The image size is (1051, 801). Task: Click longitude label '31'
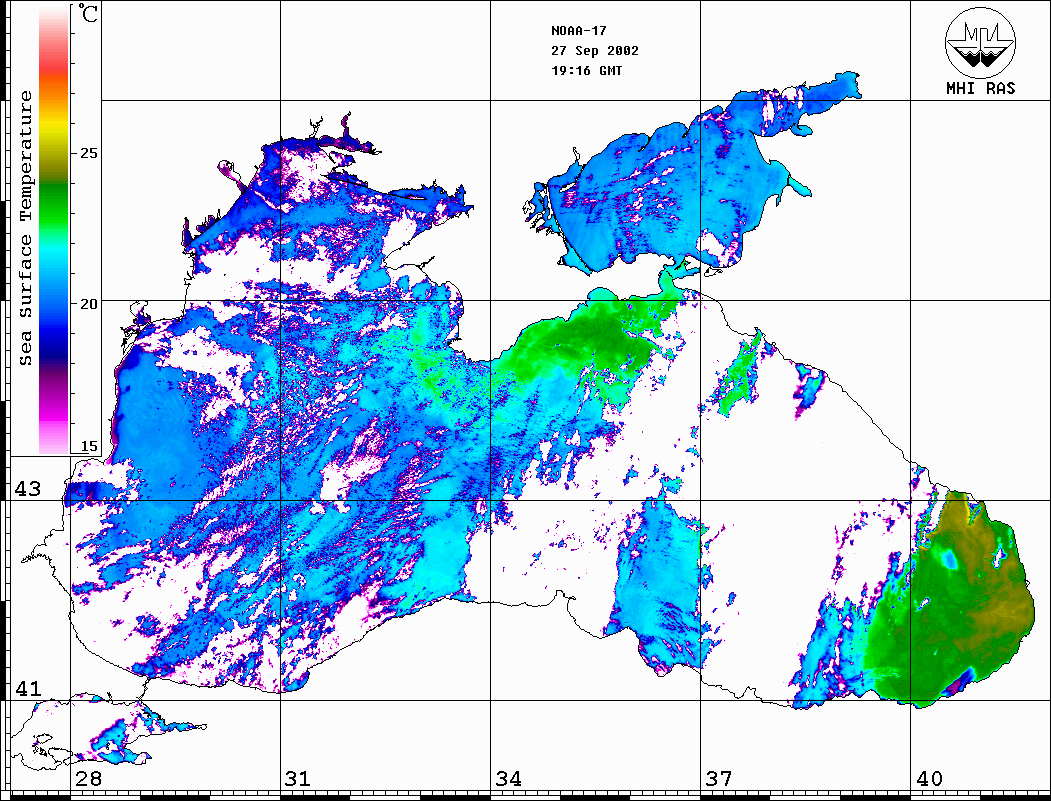click(298, 779)
